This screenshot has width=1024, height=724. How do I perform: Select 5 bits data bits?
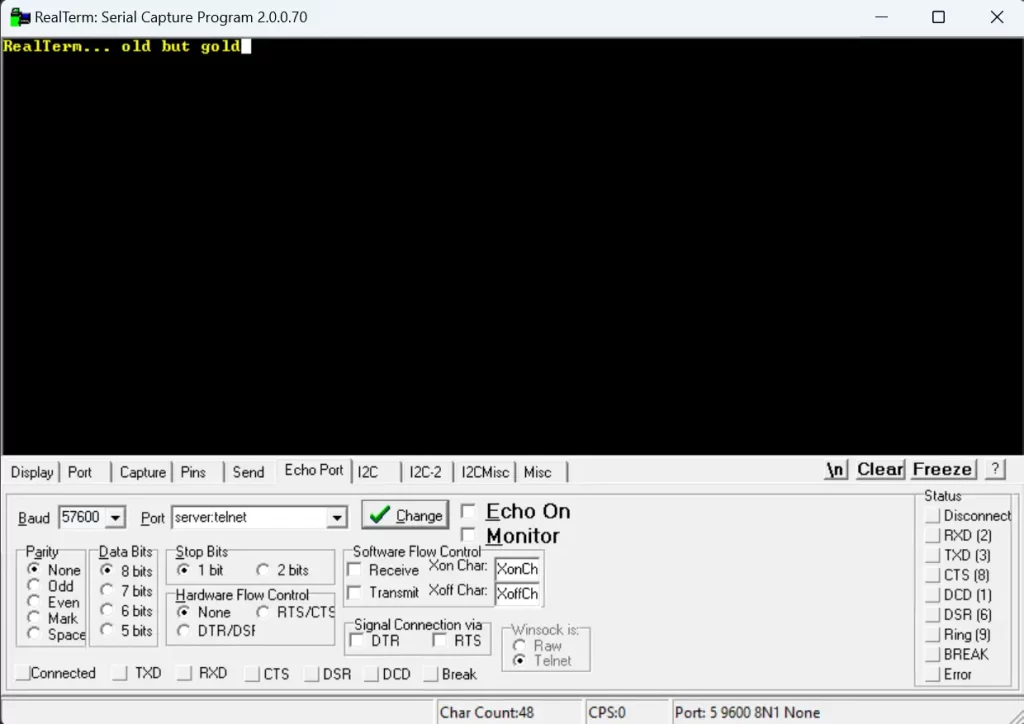pyautogui.click(x=107, y=630)
